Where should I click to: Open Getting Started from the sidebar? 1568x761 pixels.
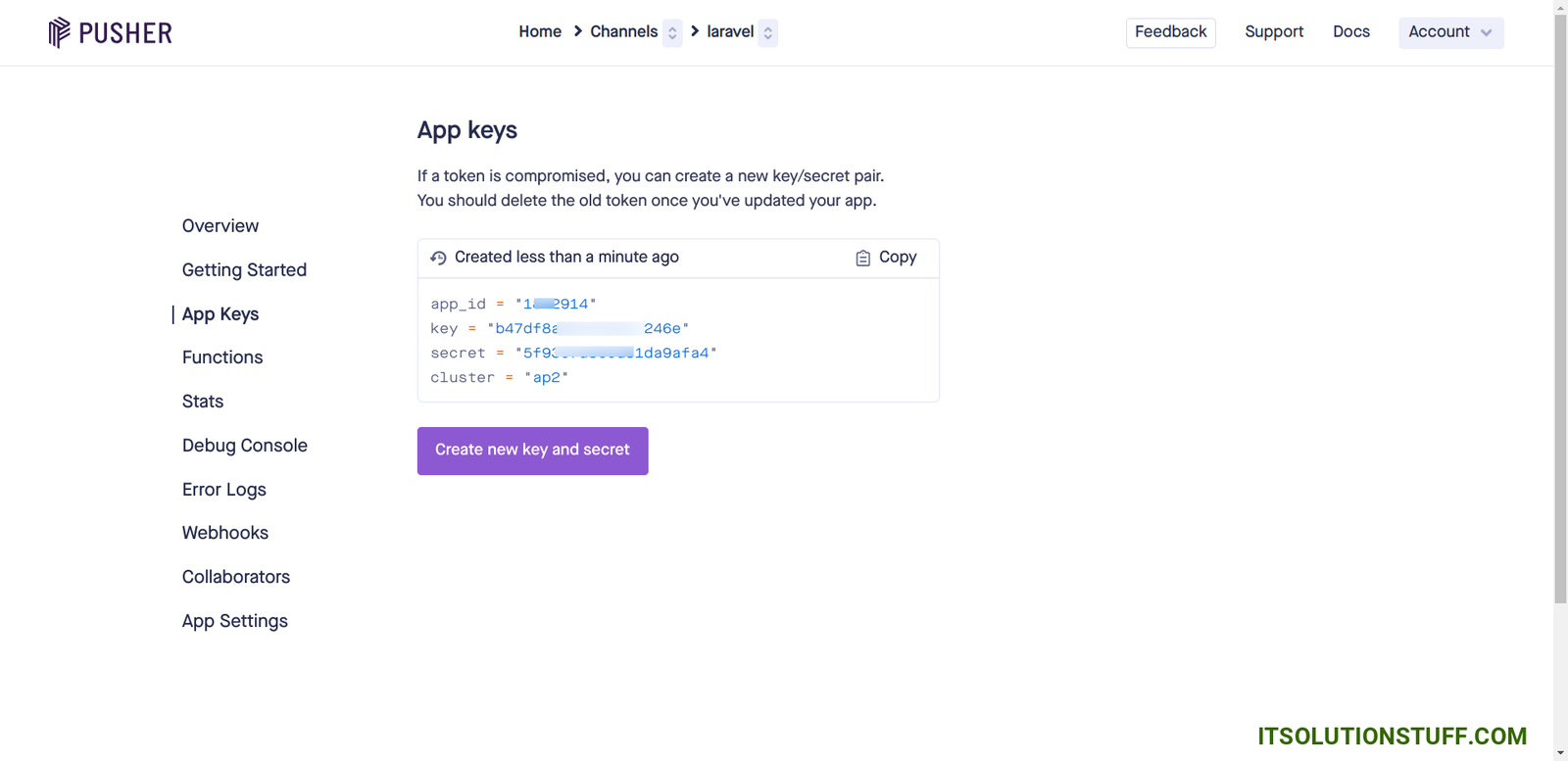tap(244, 270)
